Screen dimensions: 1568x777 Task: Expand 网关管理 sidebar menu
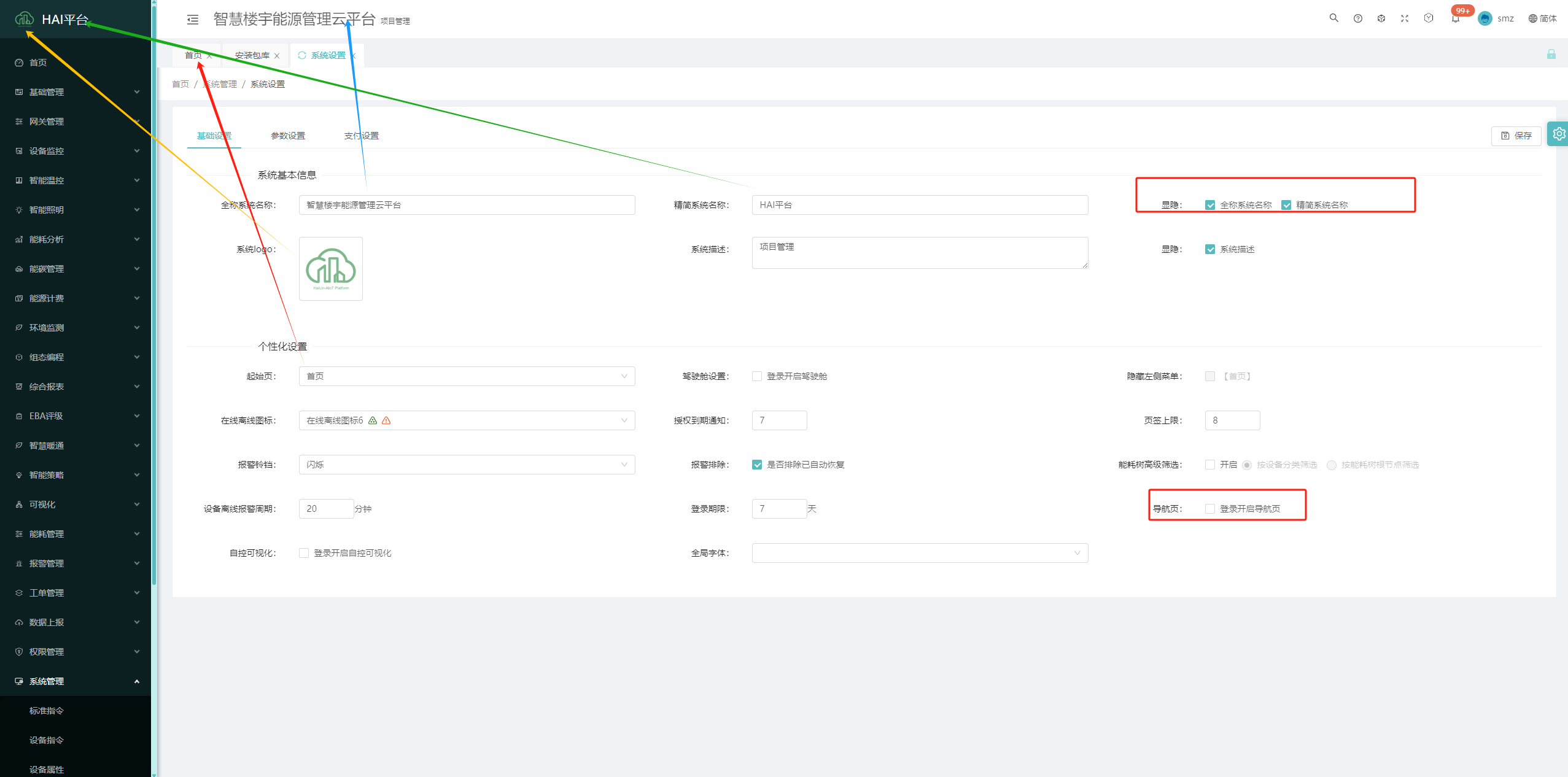[x=76, y=122]
